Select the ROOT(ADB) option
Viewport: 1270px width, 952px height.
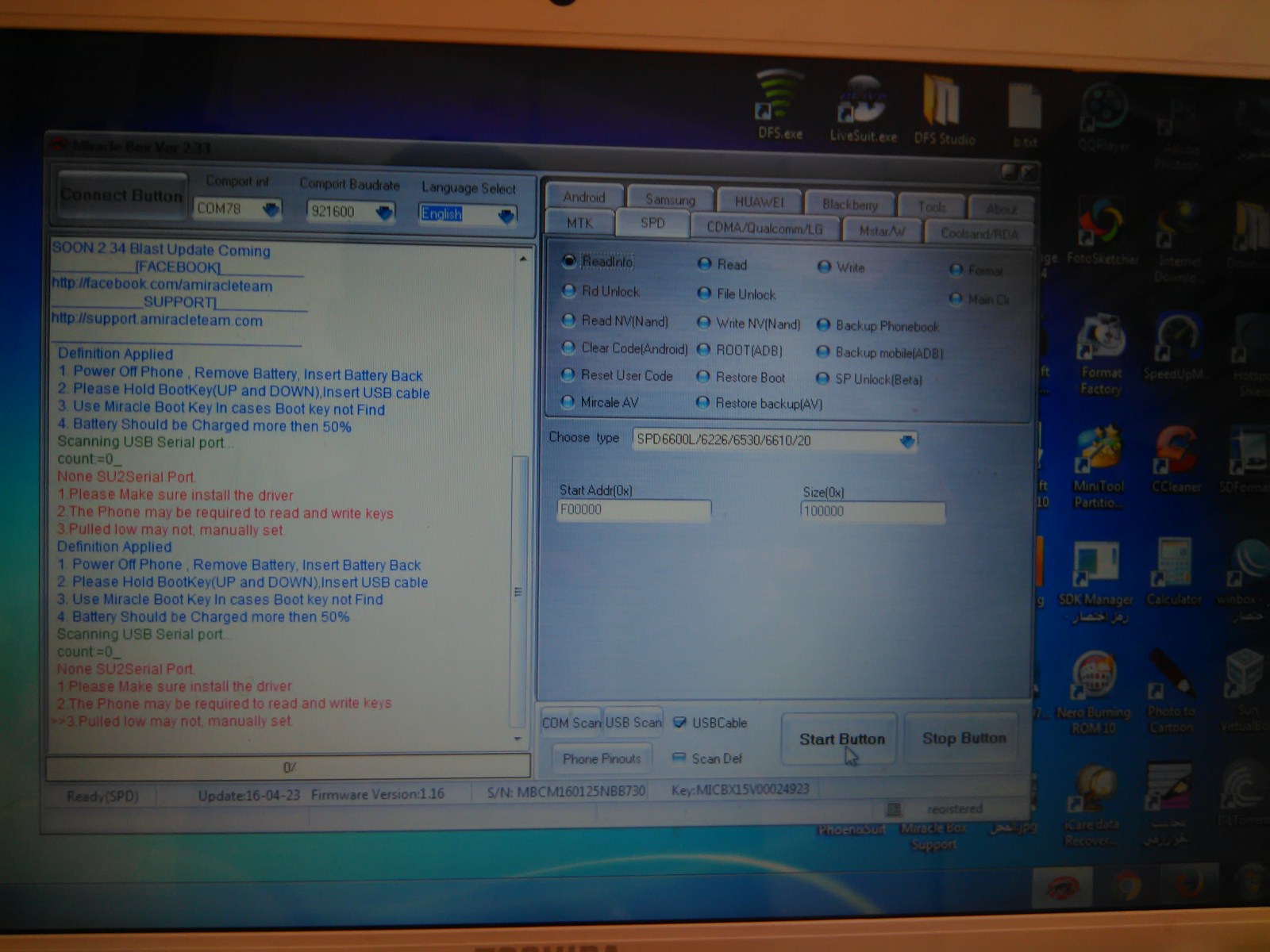point(740,351)
